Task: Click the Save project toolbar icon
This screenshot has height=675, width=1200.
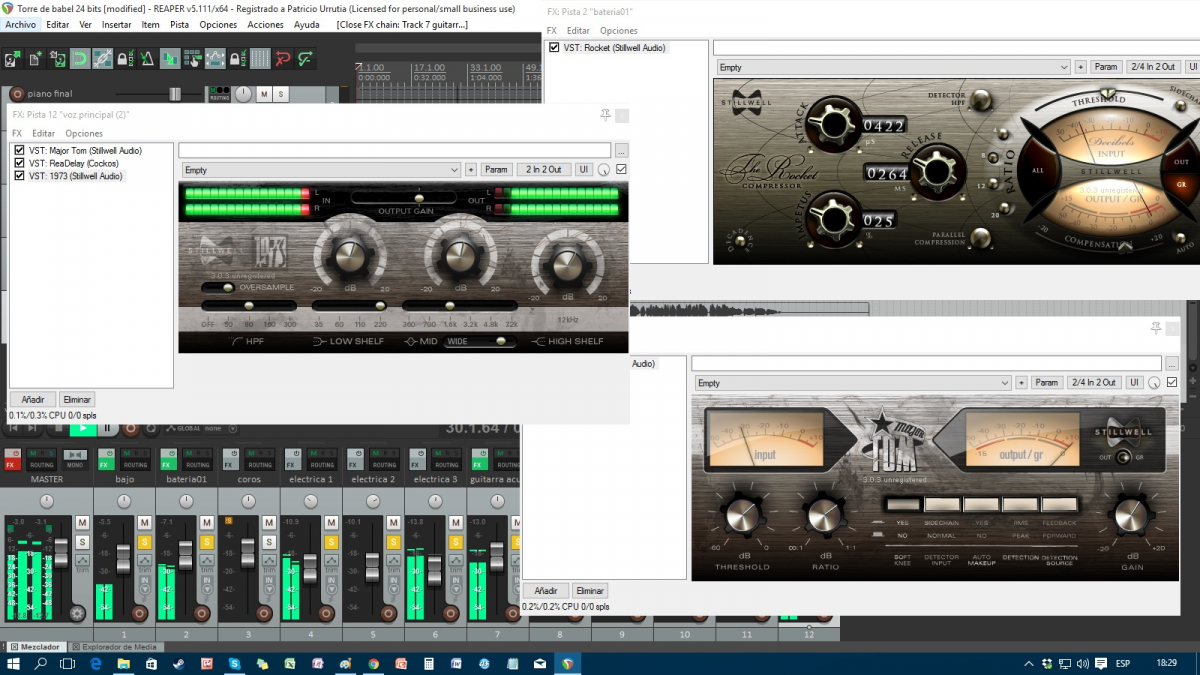Action: click(58, 59)
